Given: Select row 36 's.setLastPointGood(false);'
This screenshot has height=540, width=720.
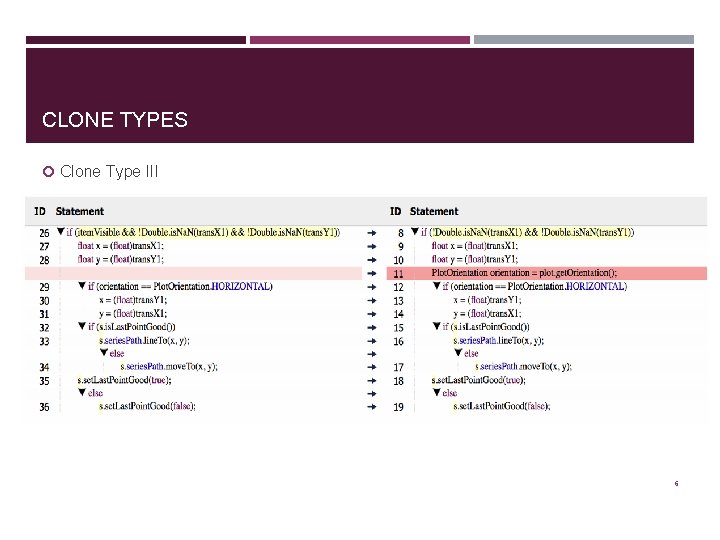Looking at the screenshot, I should click(x=147, y=406).
